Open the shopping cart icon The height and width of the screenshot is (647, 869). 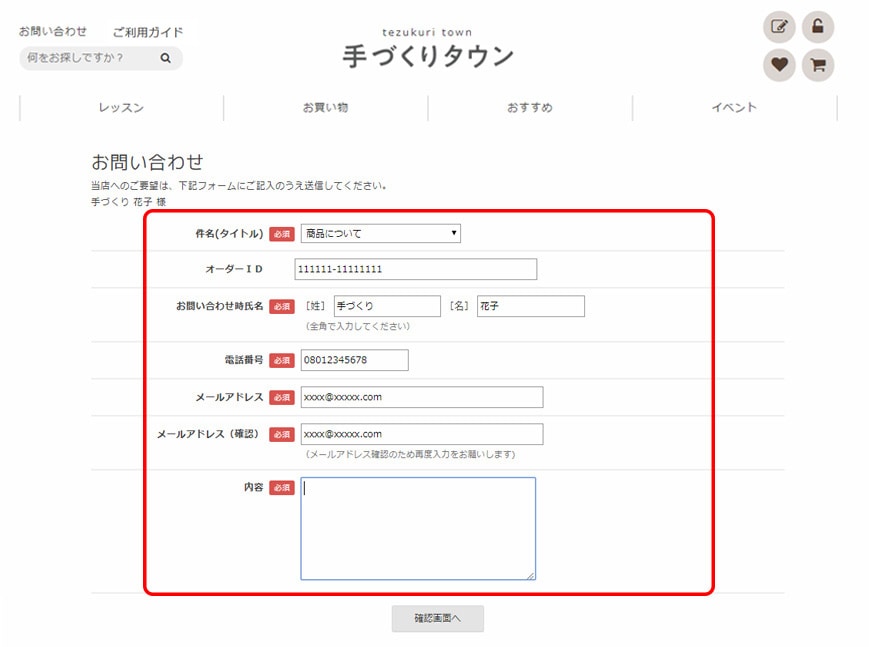(x=819, y=64)
